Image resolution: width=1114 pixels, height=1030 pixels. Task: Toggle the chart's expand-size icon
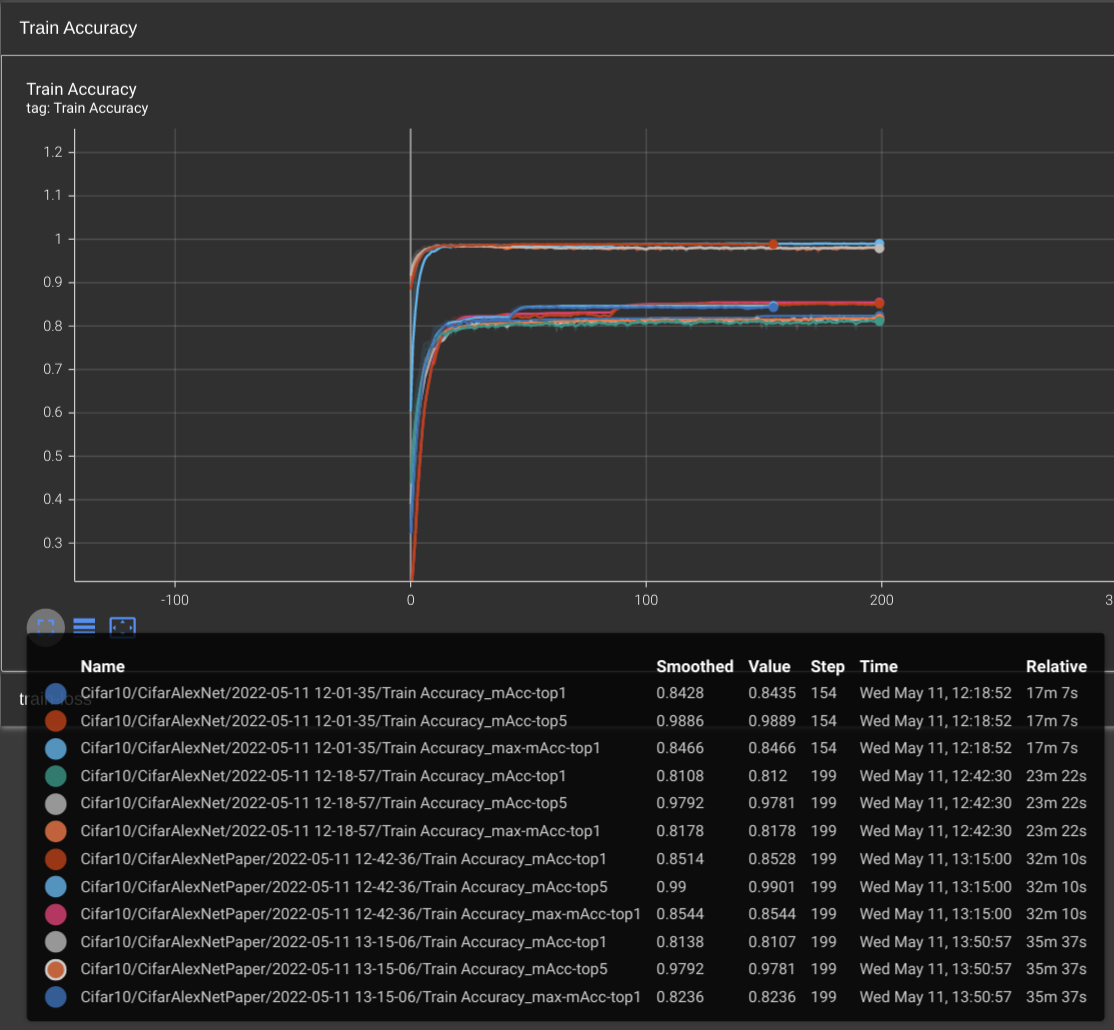(x=45, y=627)
